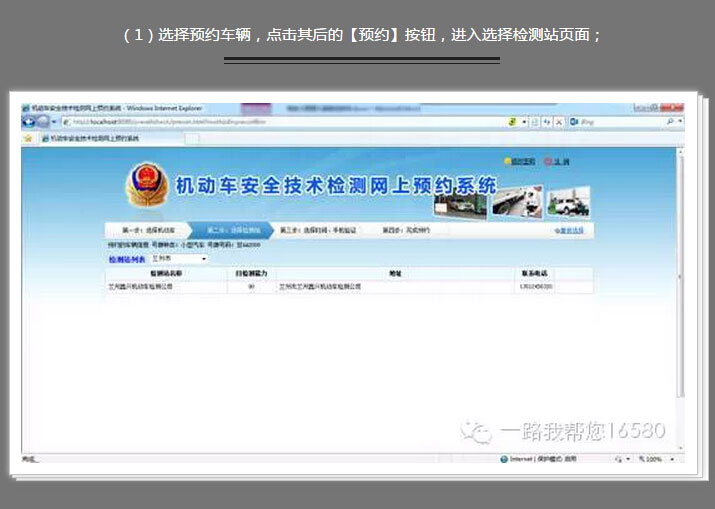
Task: Open the small new tab button
Action: coord(192,139)
